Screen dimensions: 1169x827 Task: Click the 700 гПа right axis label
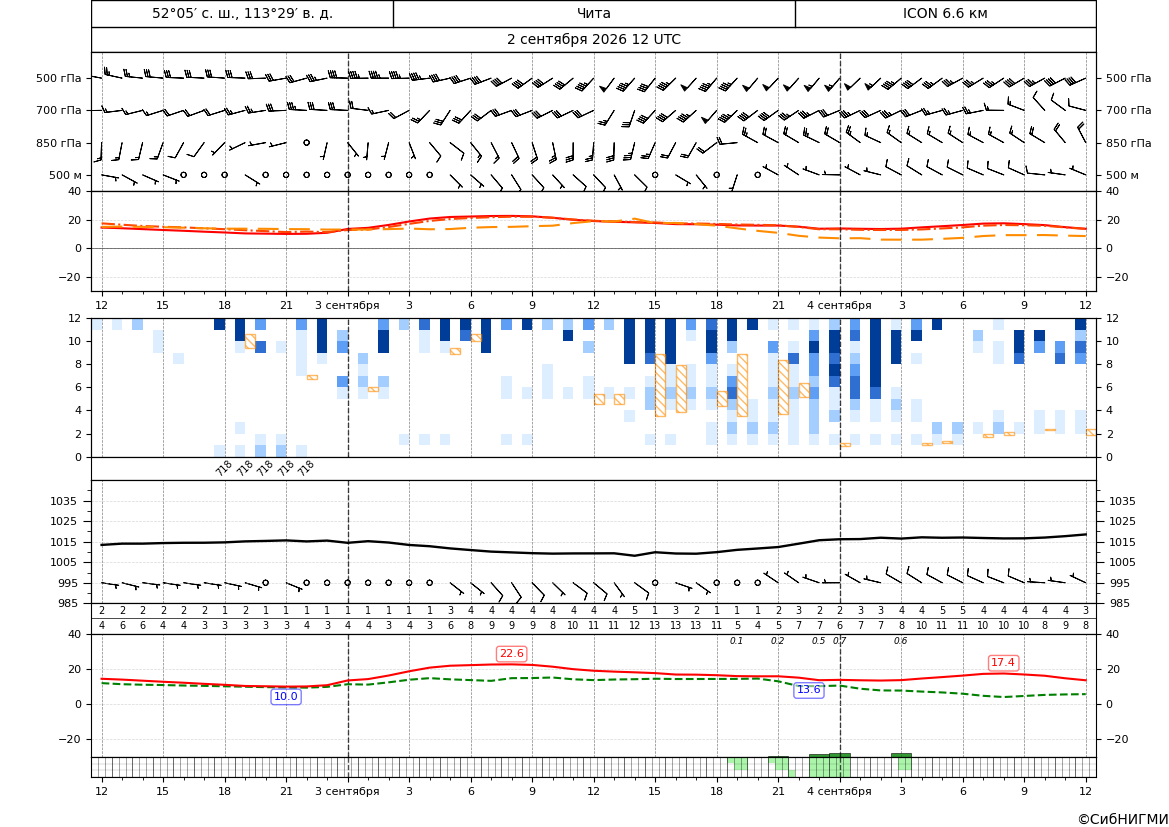click(1129, 110)
